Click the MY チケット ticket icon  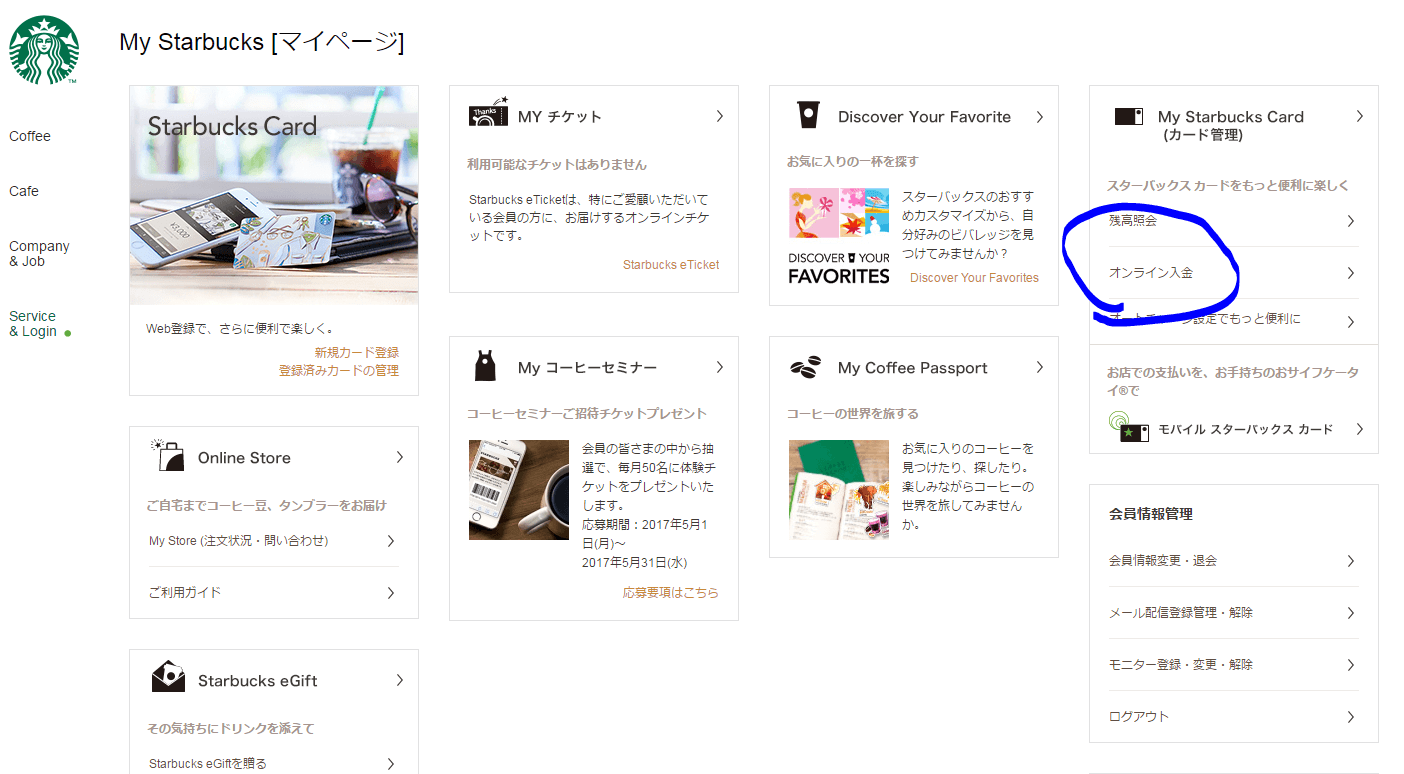(488, 112)
